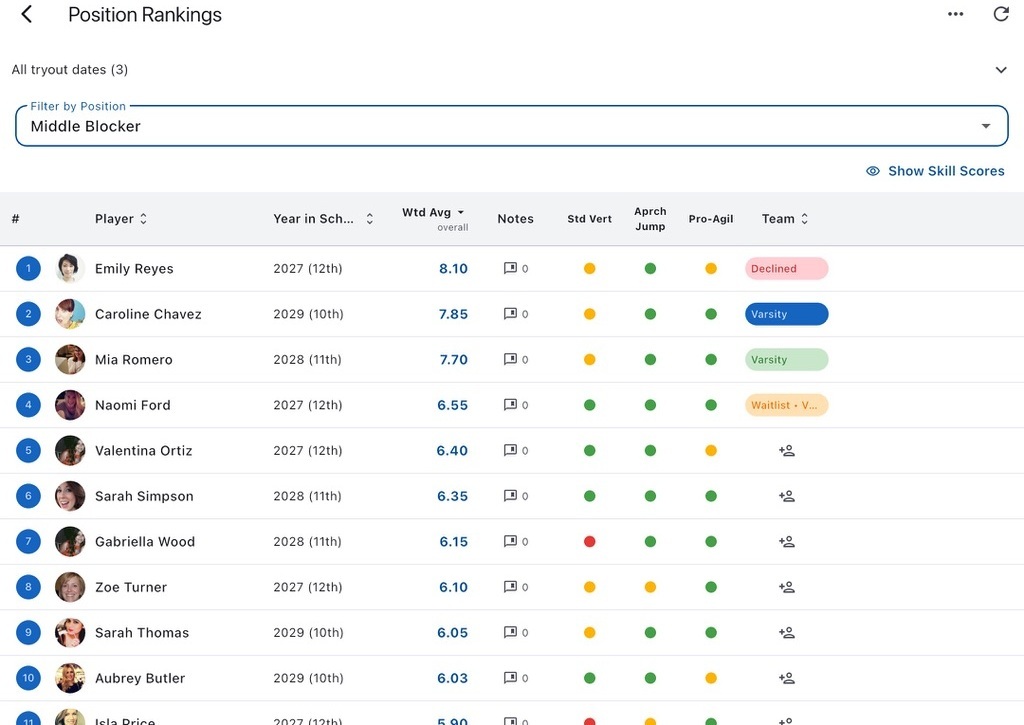Screen dimensions: 1024x725
Task: Open the three-dot more options menu
Action: [x=955, y=14]
